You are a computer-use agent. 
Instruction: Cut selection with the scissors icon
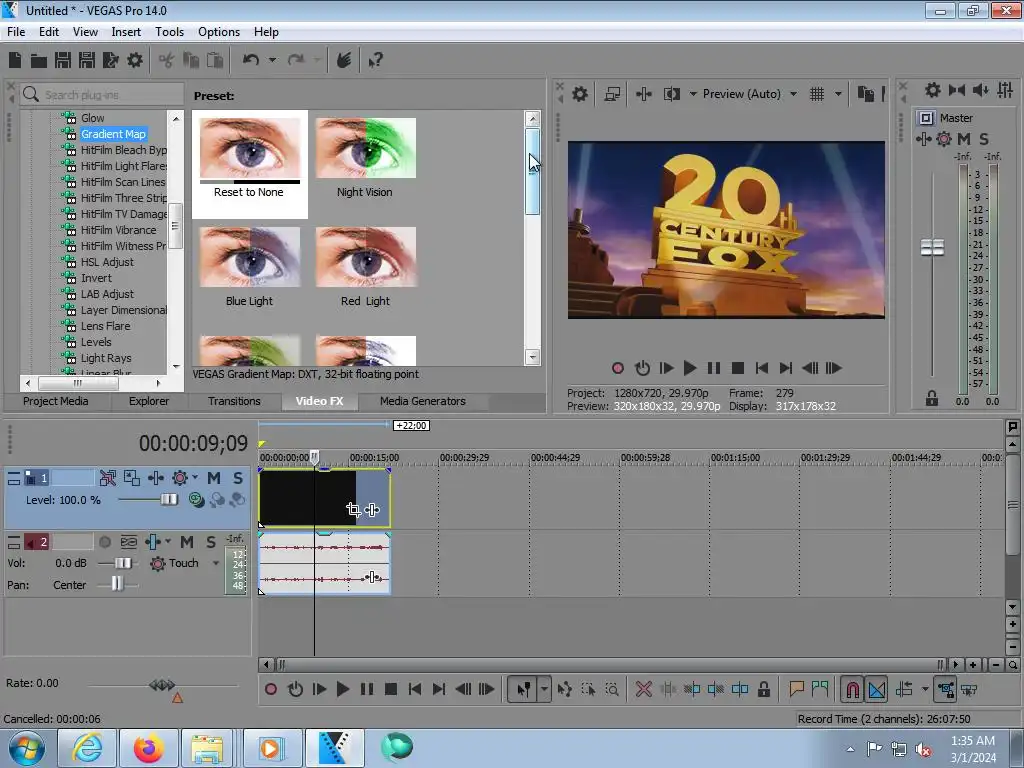point(167,60)
